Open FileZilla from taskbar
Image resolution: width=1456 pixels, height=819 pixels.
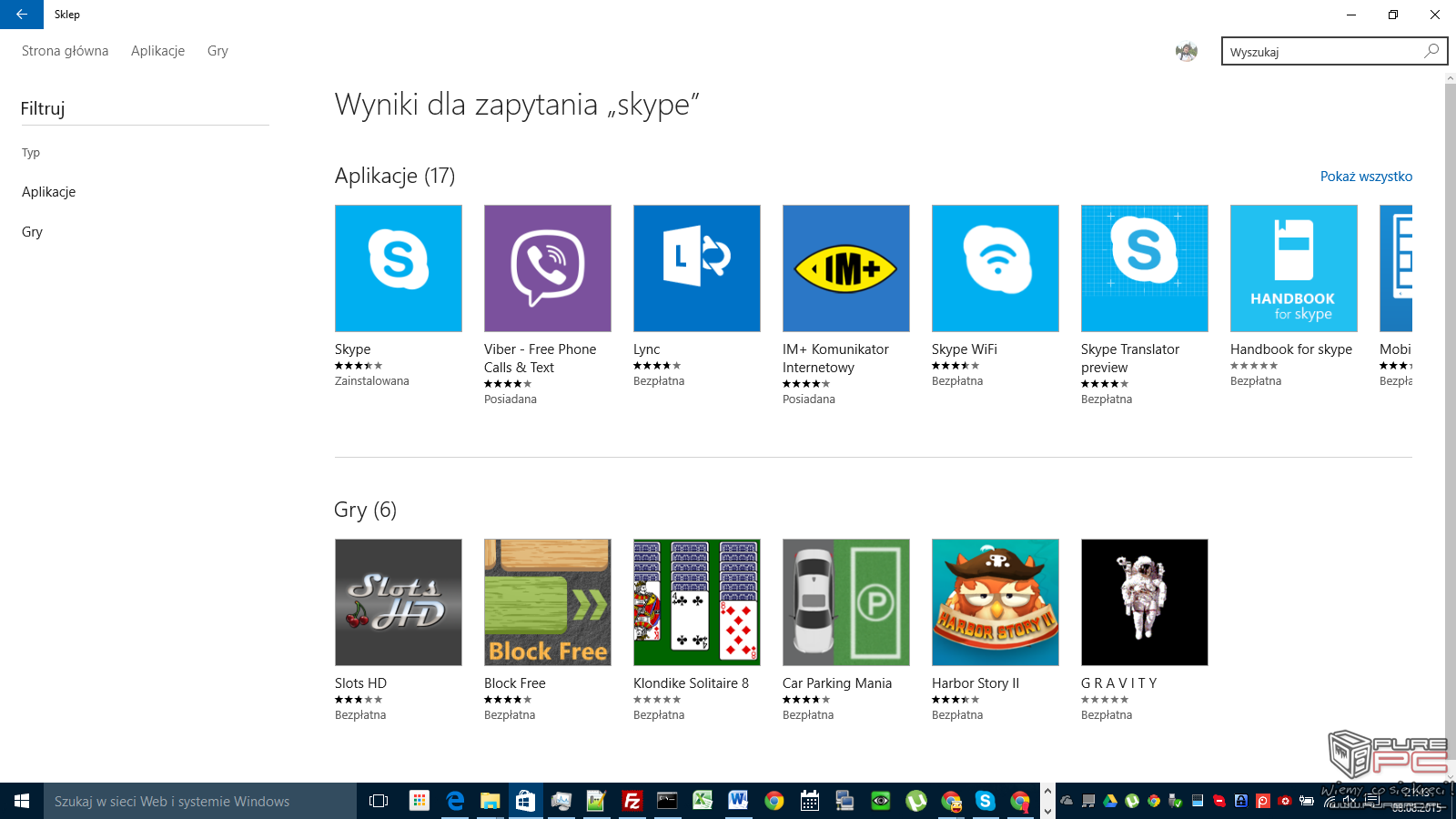632,801
